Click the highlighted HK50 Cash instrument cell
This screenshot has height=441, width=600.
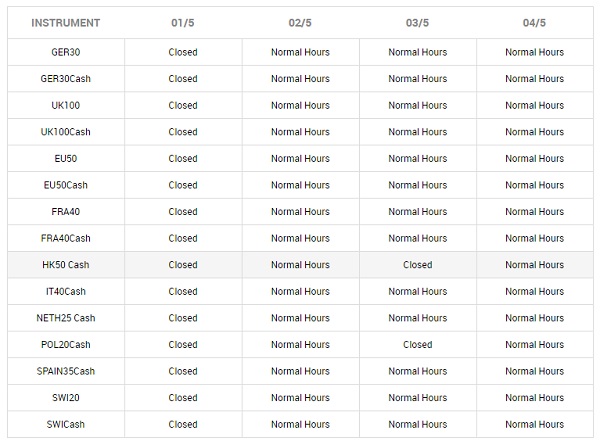[66, 265]
